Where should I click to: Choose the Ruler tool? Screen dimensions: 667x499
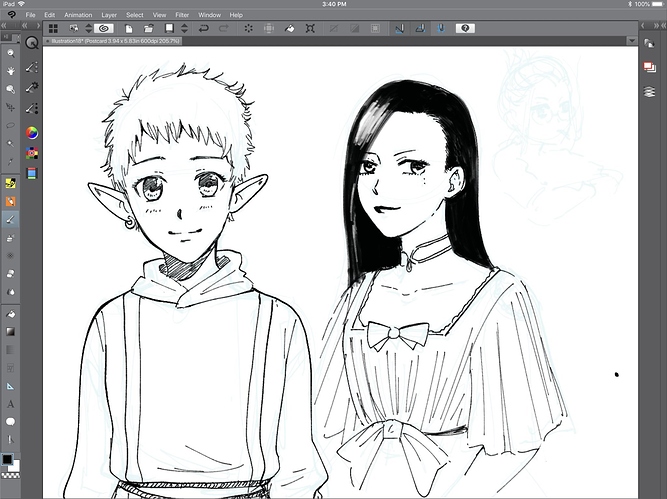[10, 385]
